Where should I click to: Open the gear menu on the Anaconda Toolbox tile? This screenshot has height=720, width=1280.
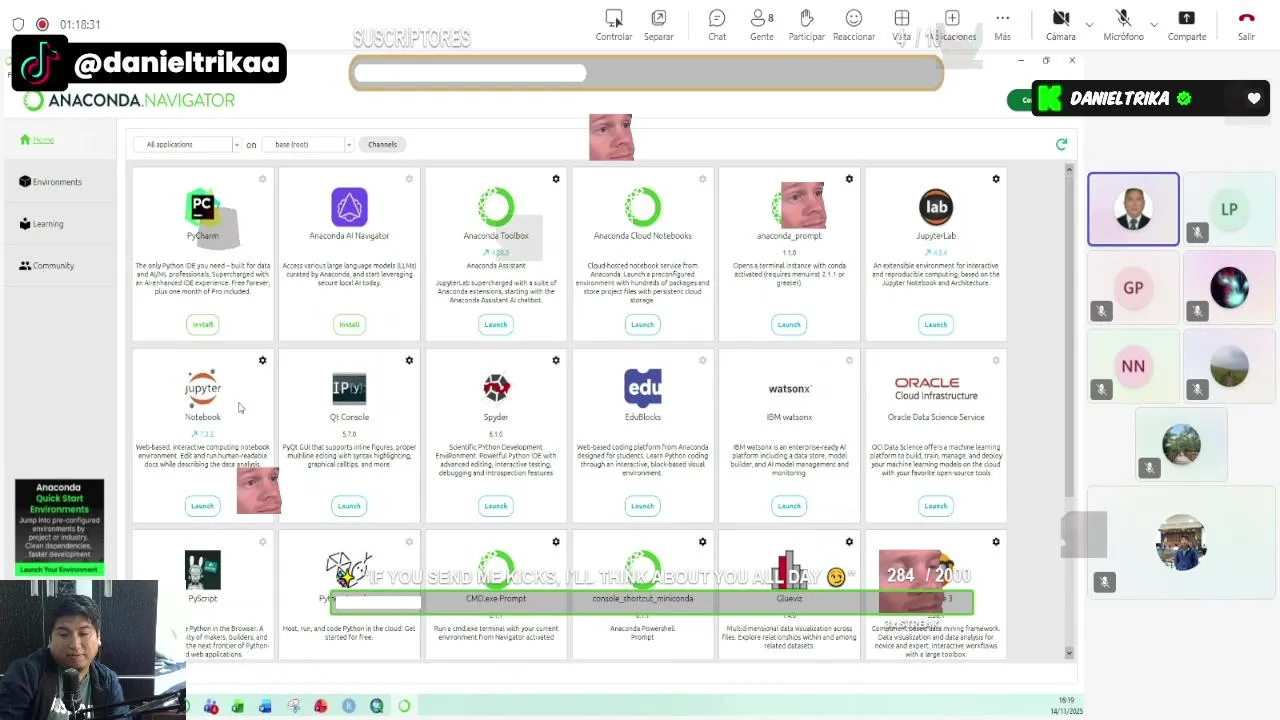point(556,179)
